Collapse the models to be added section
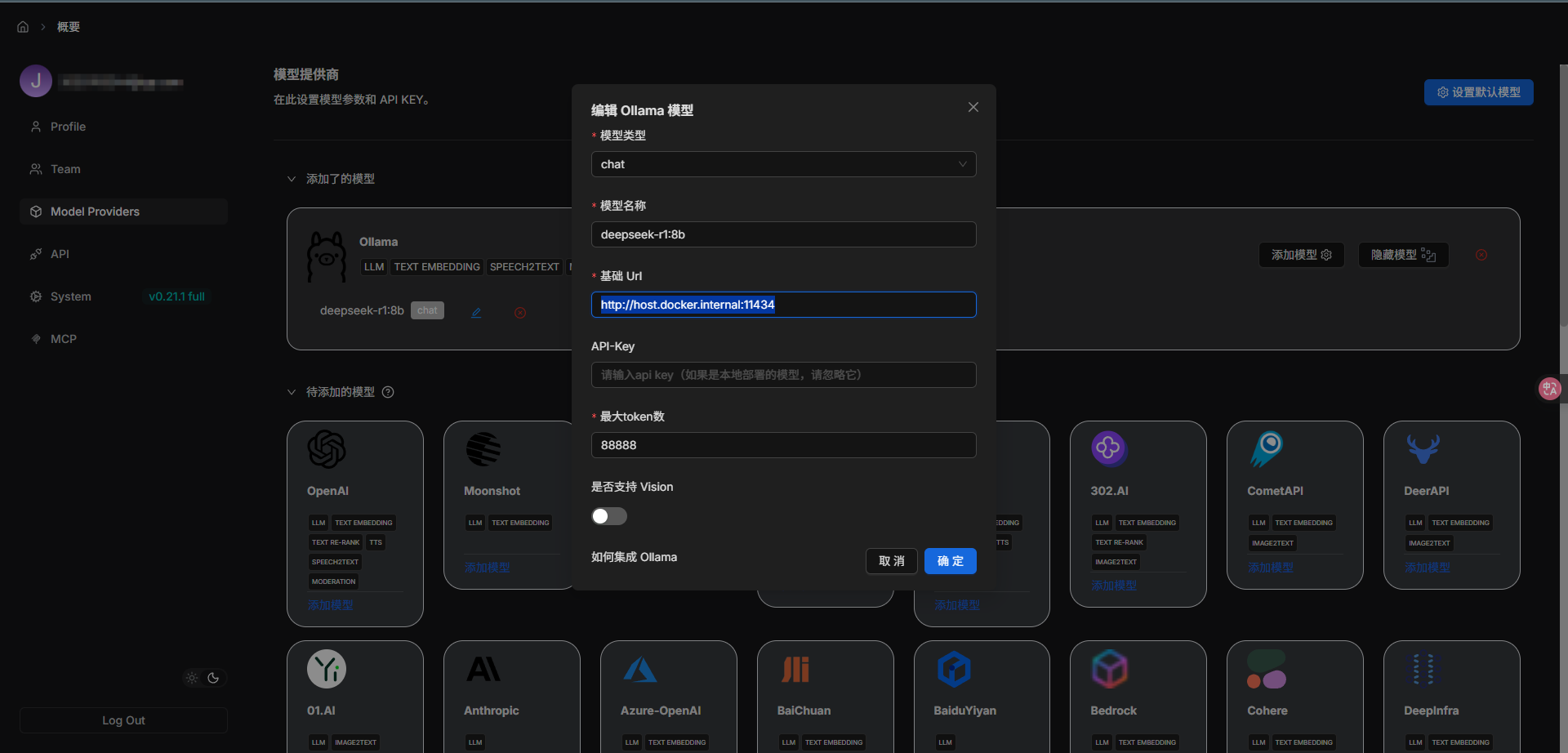 (292, 392)
